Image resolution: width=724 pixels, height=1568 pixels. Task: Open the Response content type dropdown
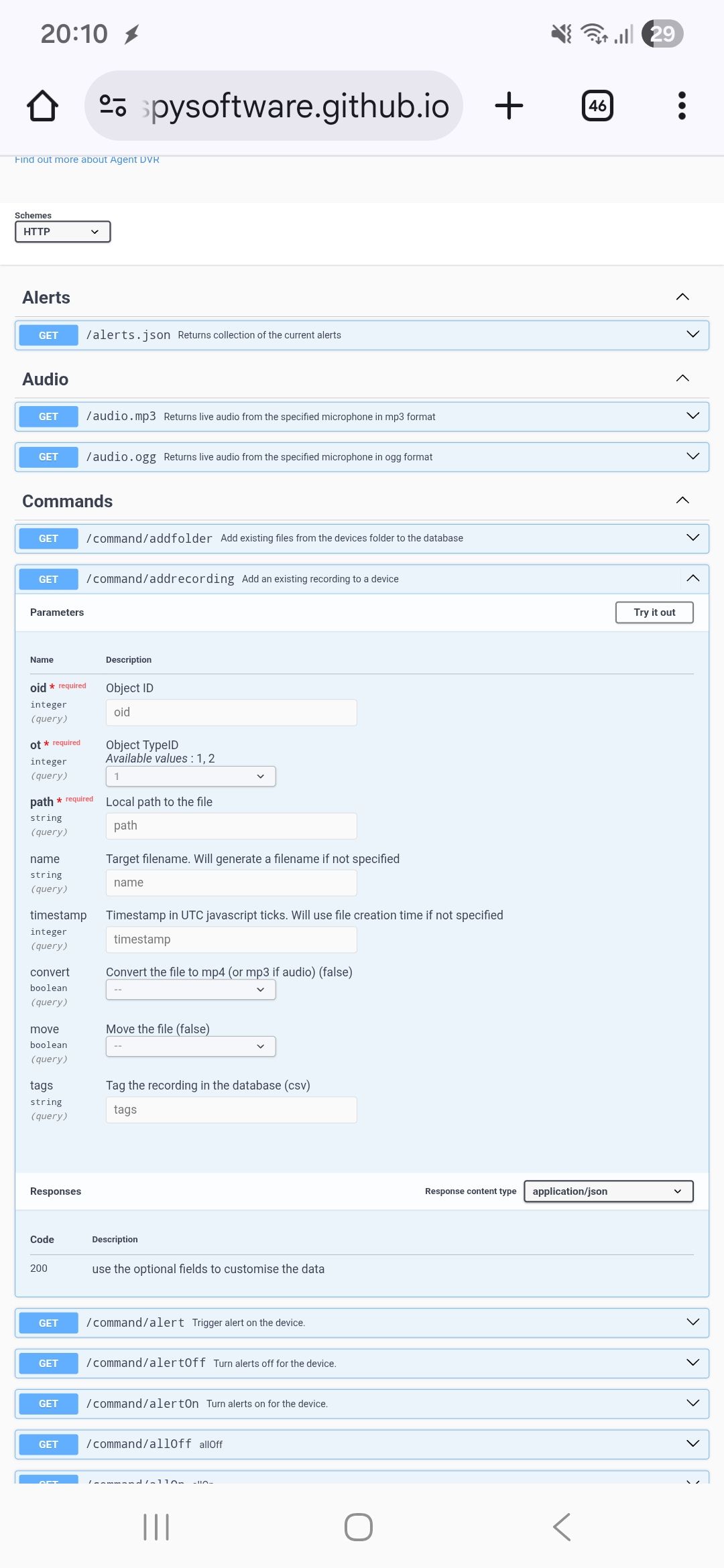[608, 1191]
